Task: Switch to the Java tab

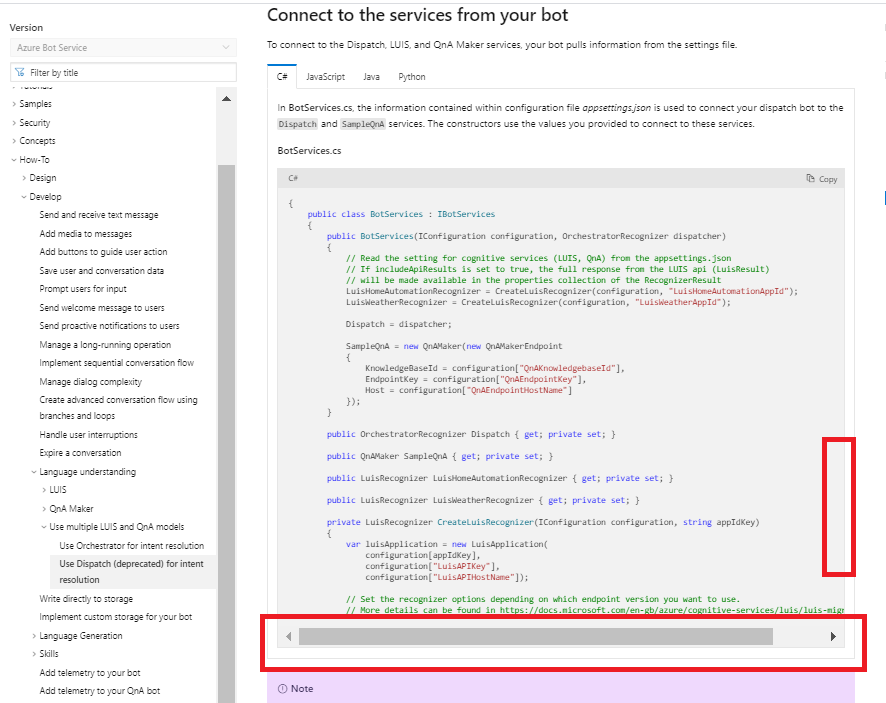Action: tap(371, 76)
